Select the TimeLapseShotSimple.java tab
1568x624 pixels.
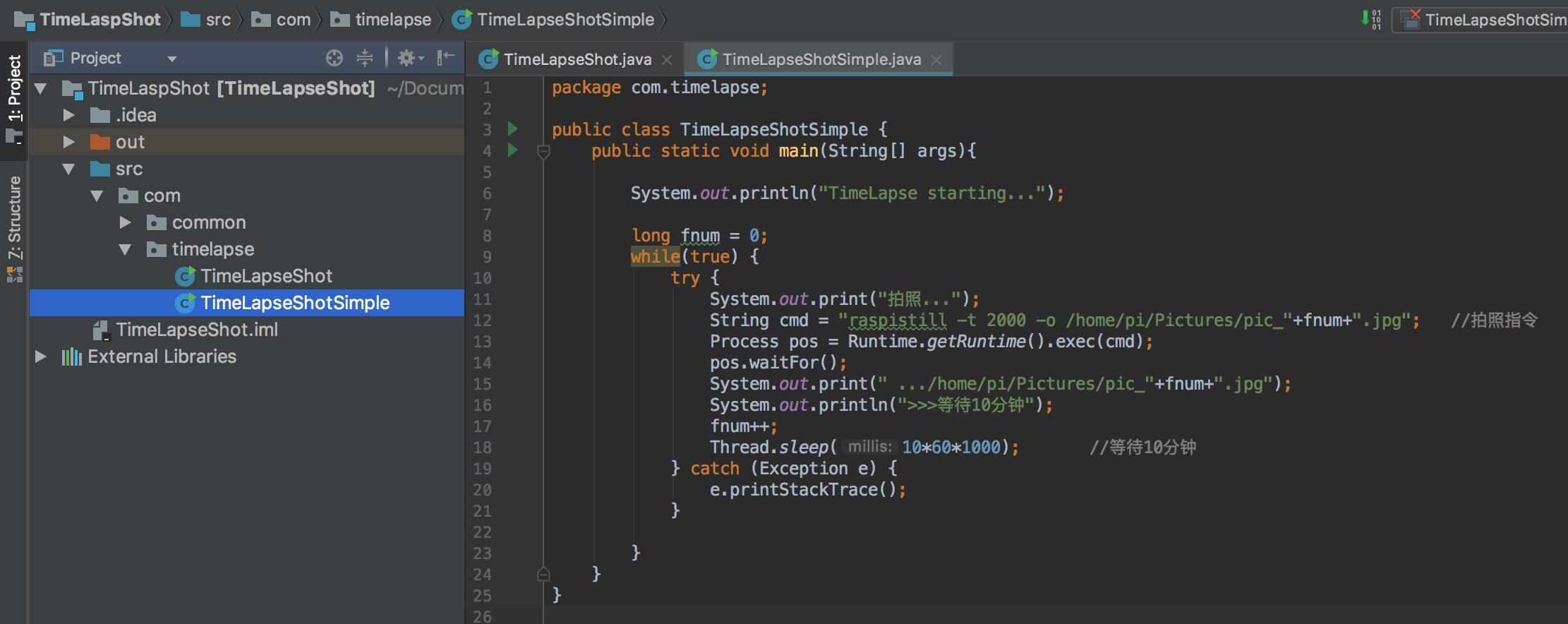tap(821, 59)
